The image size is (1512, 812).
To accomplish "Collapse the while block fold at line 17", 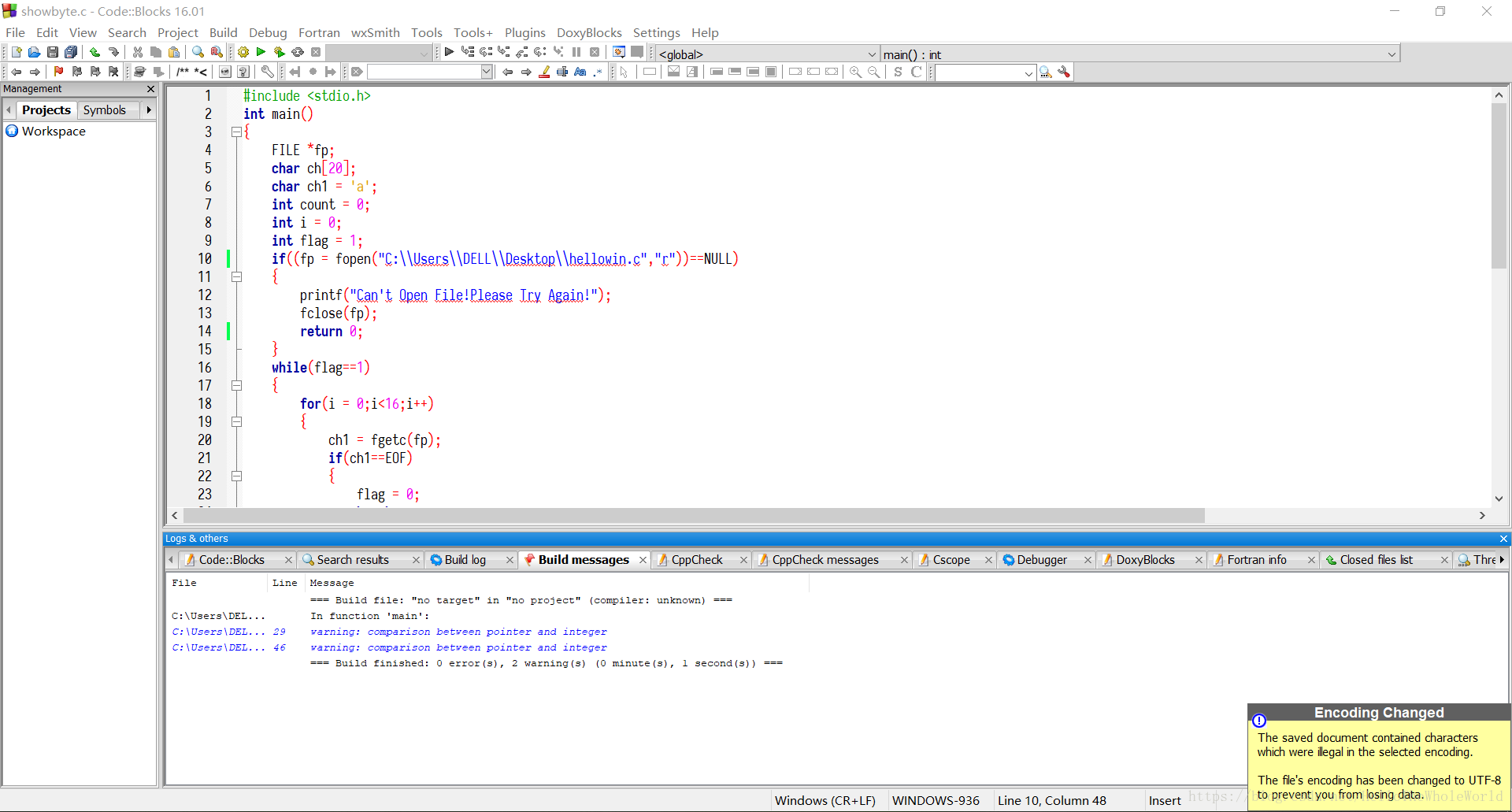I will tap(236, 386).
